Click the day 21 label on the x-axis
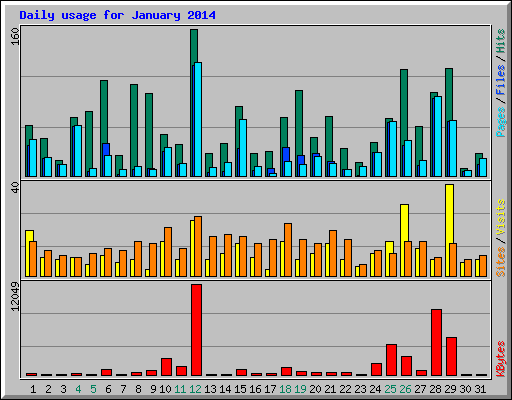 tap(330, 389)
